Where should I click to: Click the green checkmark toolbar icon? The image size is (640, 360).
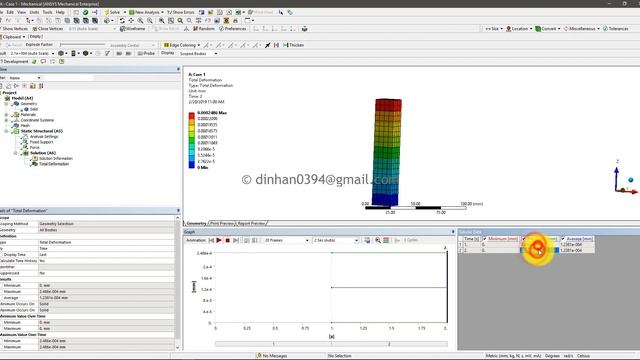point(85,12)
